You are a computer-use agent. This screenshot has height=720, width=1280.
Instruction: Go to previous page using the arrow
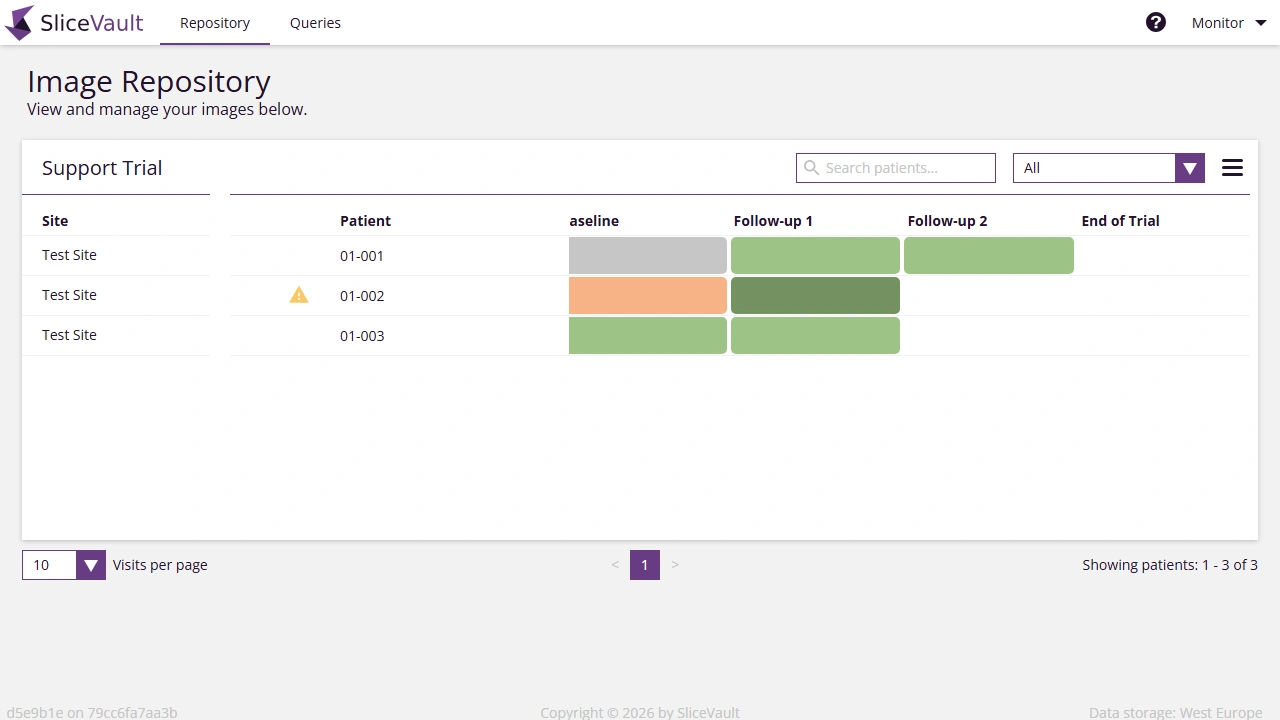(x=615, y=564)
